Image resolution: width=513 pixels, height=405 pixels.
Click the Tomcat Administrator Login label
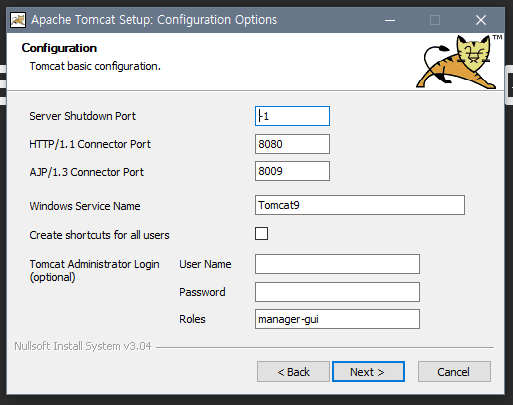coord(94,270)
